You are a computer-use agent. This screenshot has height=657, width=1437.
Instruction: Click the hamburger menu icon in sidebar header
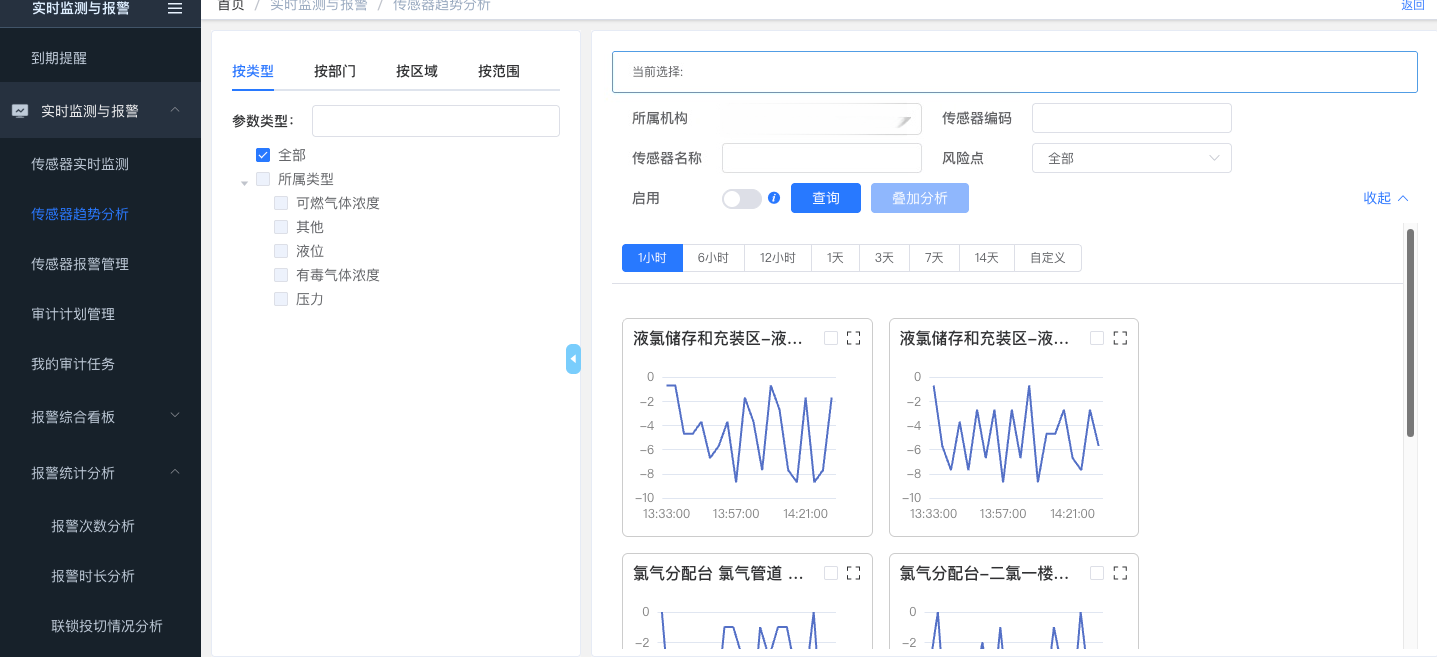(x=175, y=8)
